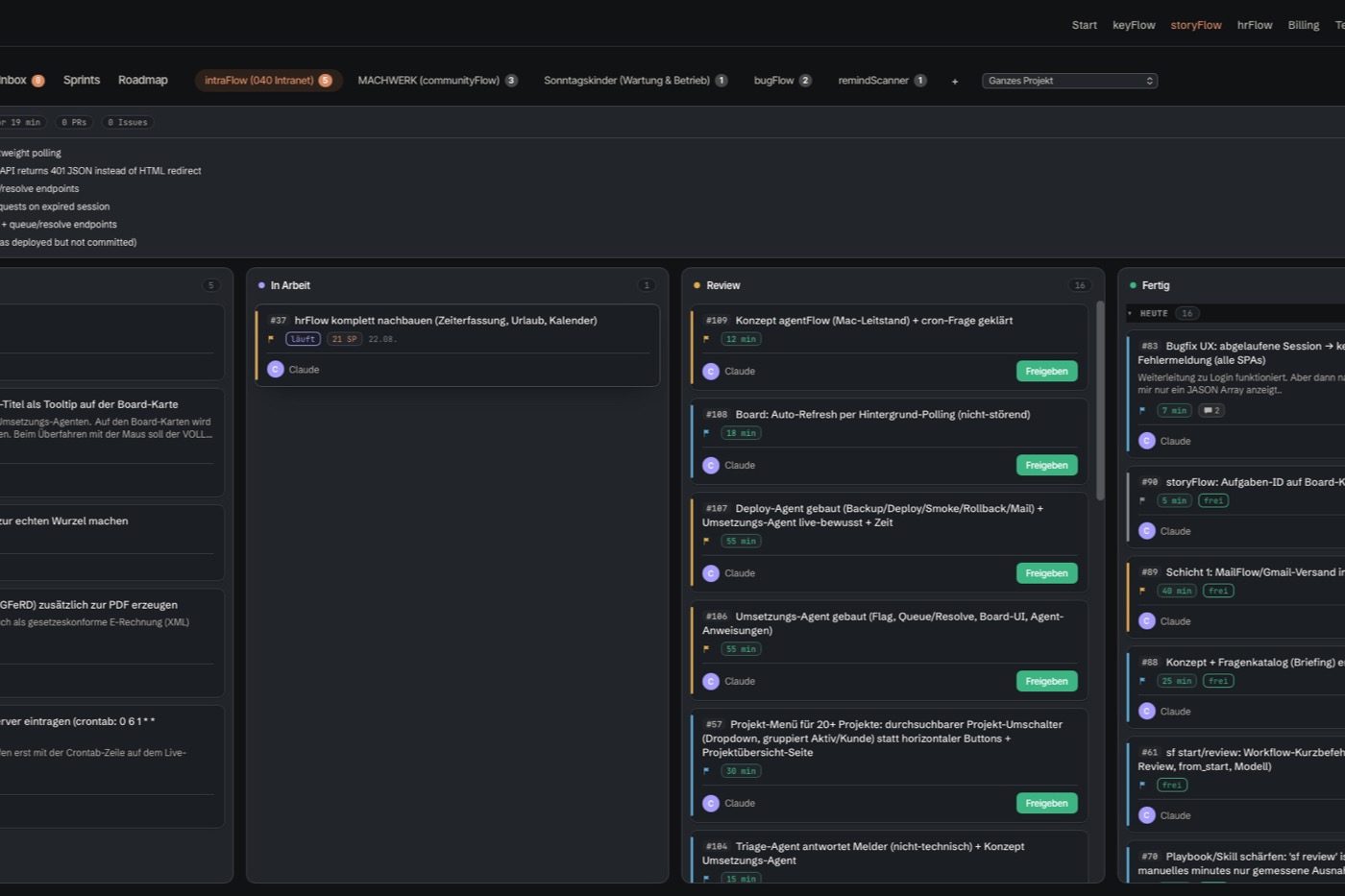Open card hrFlow komplett nachbauen
Viewport: 1345px width, 896px height.
coord(457,345)
